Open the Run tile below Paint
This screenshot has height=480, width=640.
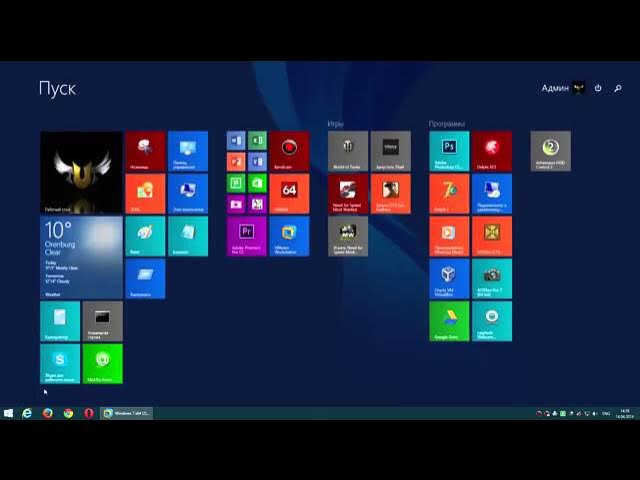(145, 278)
